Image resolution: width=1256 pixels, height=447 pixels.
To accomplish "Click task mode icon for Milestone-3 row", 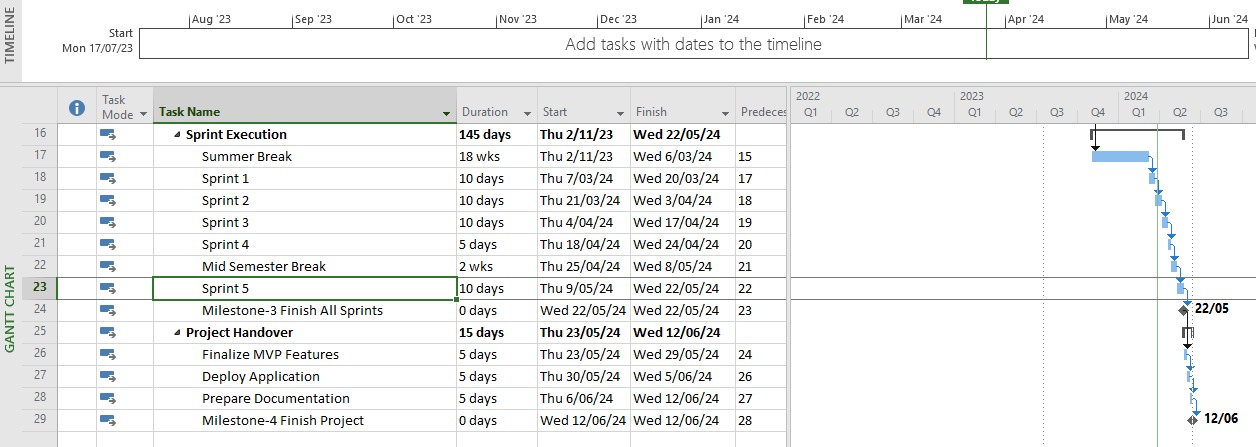I will tap(108, 310).
